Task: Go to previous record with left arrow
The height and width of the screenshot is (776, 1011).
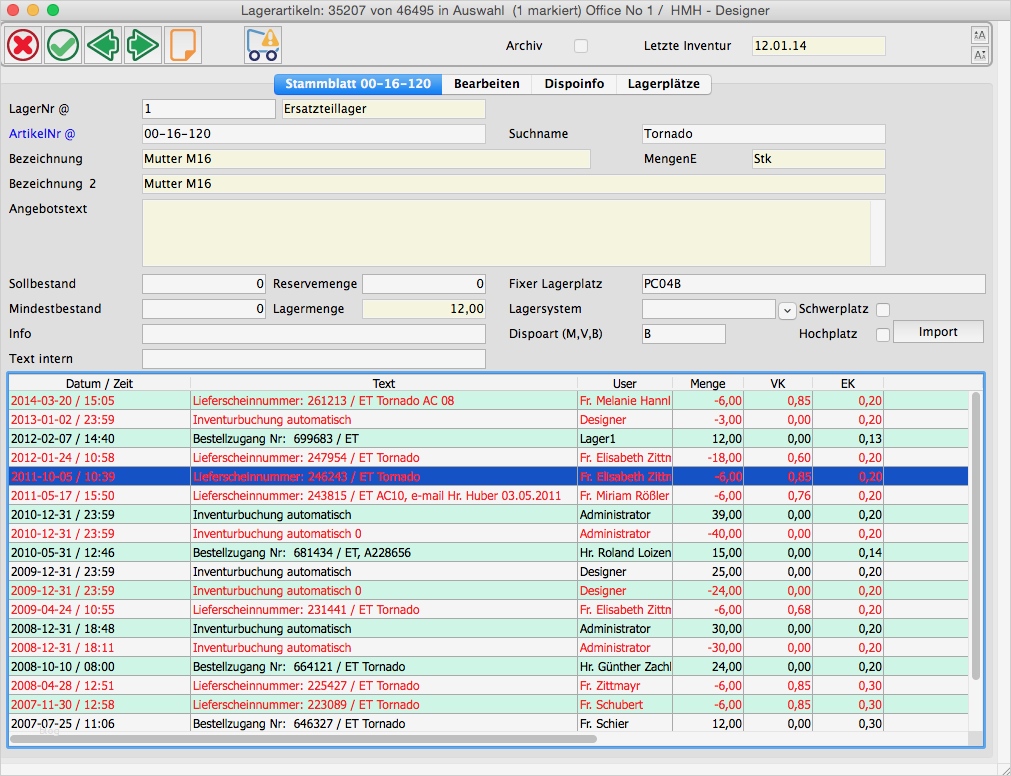Action: tap(103, 45)
